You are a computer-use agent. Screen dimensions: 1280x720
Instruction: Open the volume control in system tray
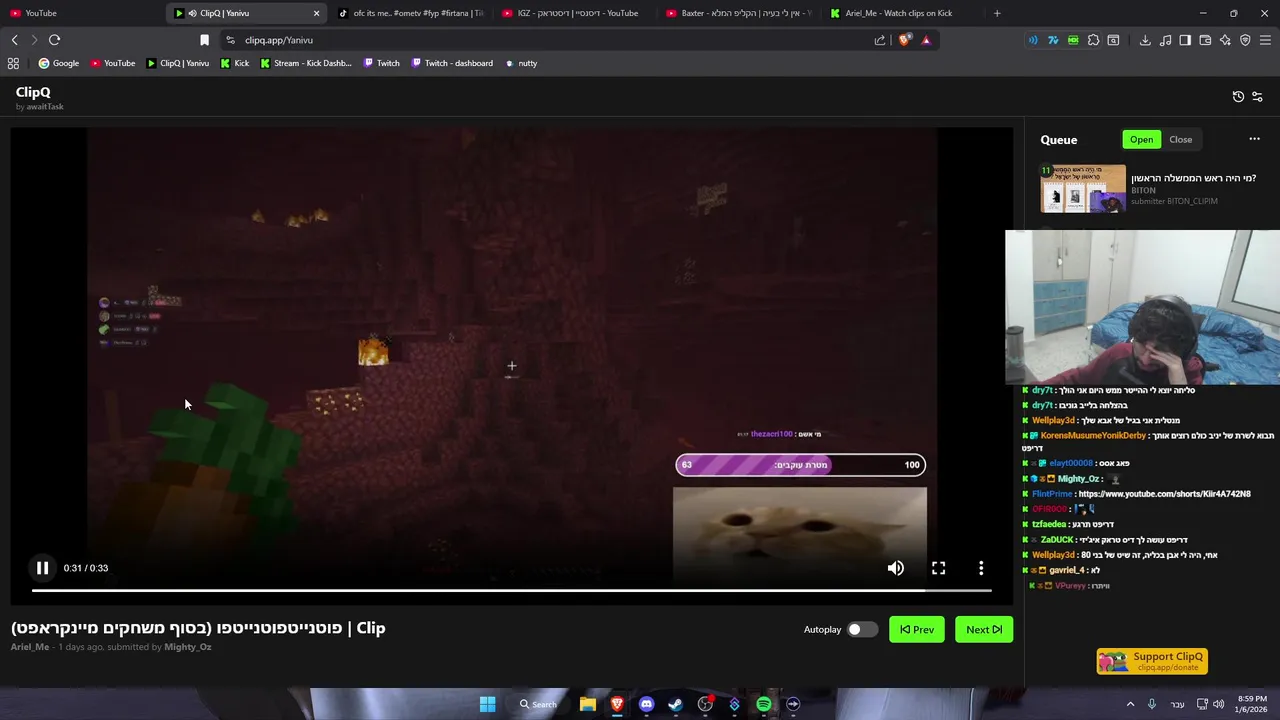pos(1218,704)
